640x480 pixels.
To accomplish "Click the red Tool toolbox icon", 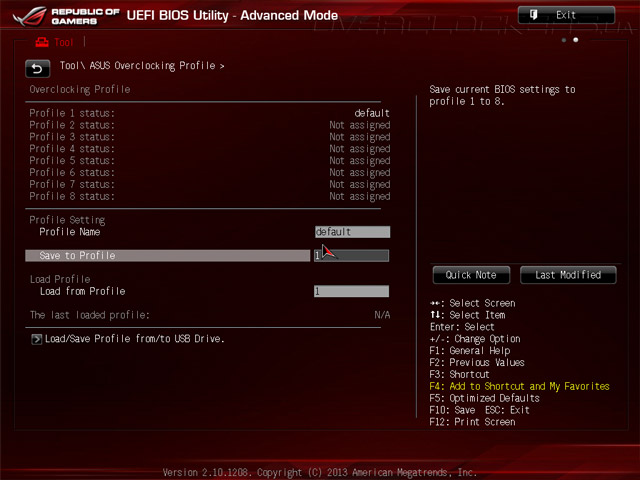I will 42,42.
